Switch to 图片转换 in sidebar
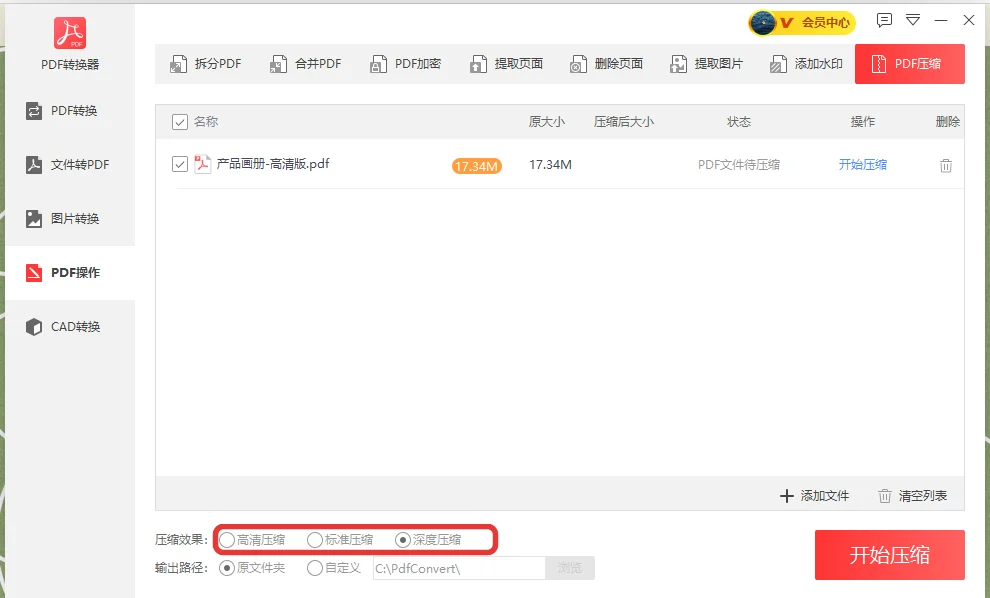This screenshot has width=990, height=598. pos(70,218)
